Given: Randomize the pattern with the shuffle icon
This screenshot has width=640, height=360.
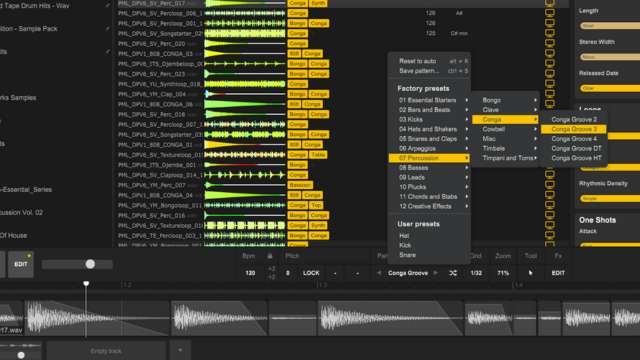Looking at the screenshot, I should (453, 273).
